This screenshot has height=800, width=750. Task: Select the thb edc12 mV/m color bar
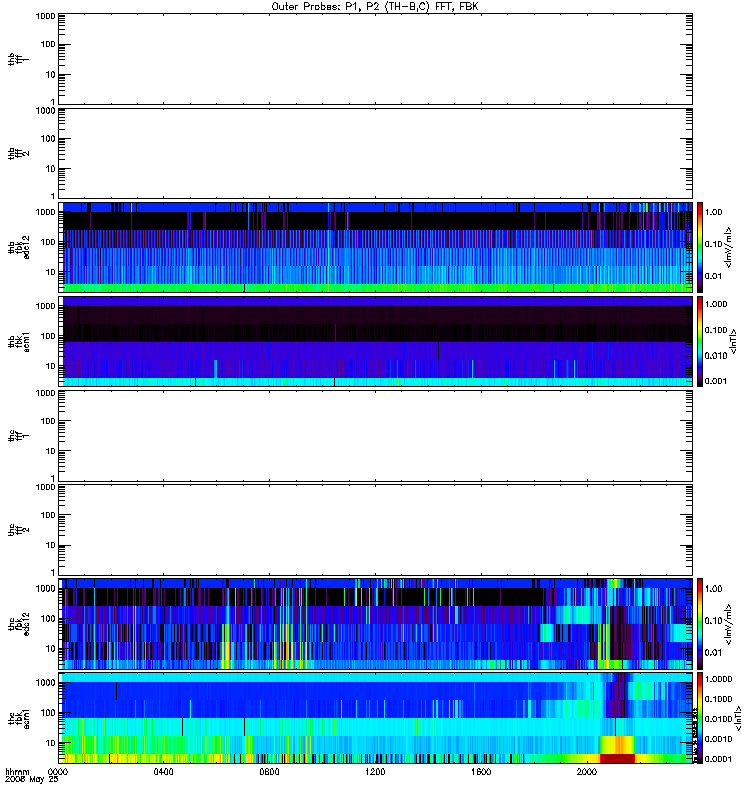[700, 247]
